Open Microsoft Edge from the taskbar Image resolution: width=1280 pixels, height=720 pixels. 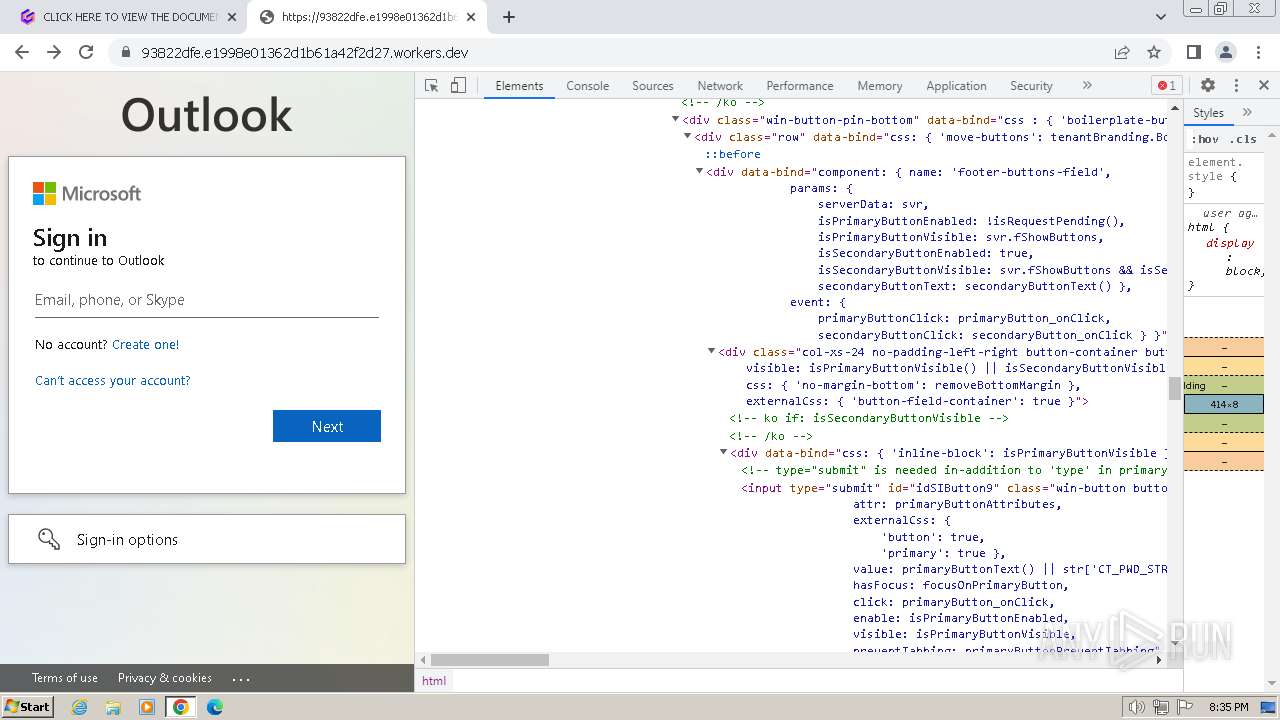point(215,707)
